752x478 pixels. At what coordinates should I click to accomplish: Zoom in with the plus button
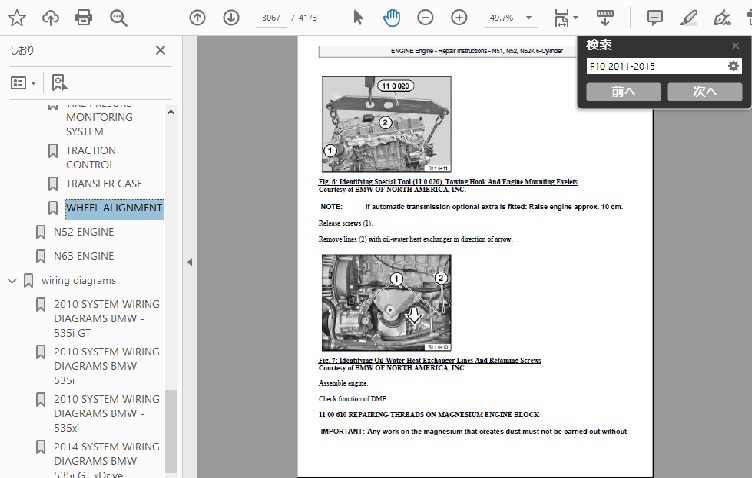459,17
